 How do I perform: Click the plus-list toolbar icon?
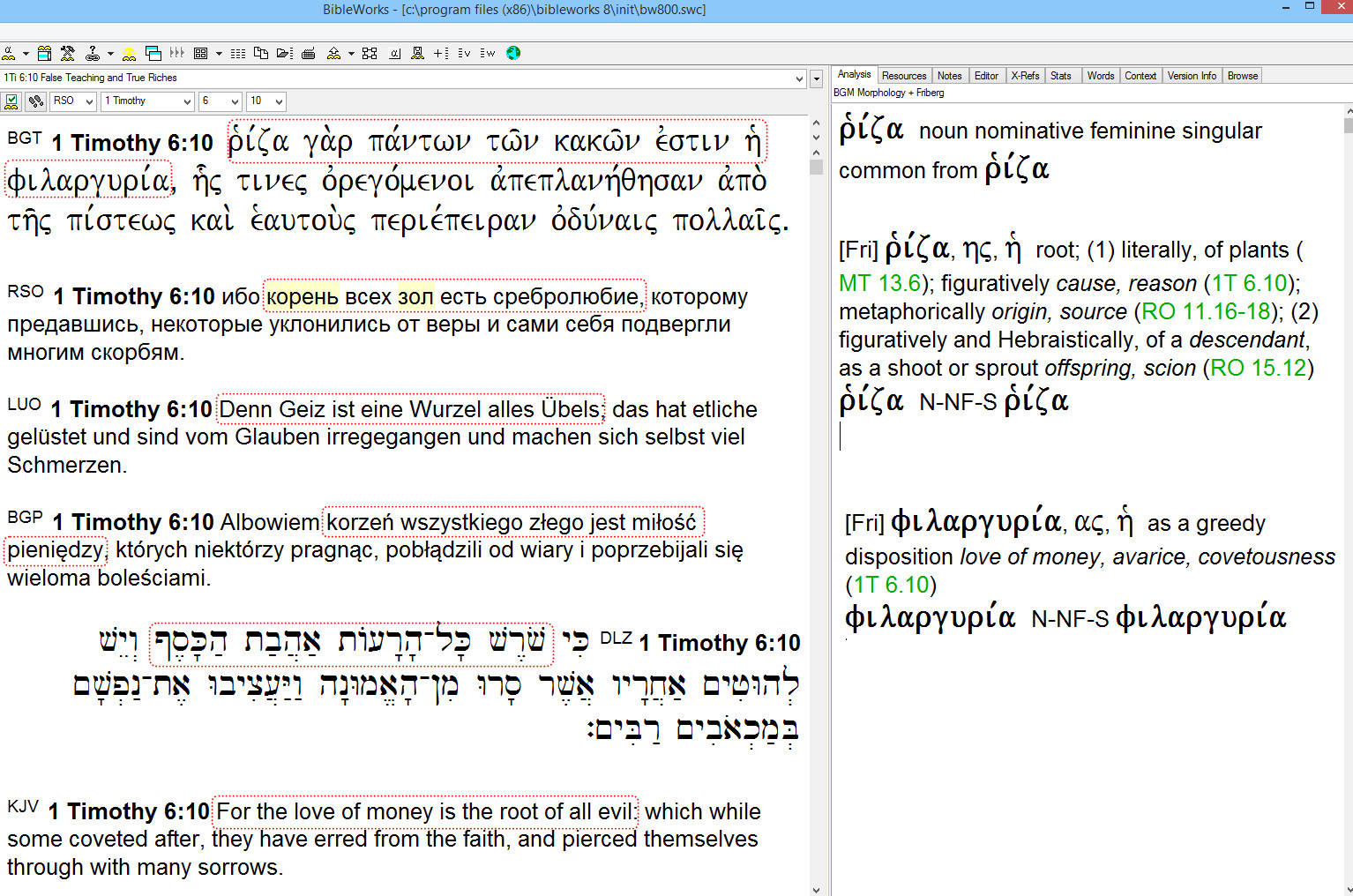tap(441, 53)
